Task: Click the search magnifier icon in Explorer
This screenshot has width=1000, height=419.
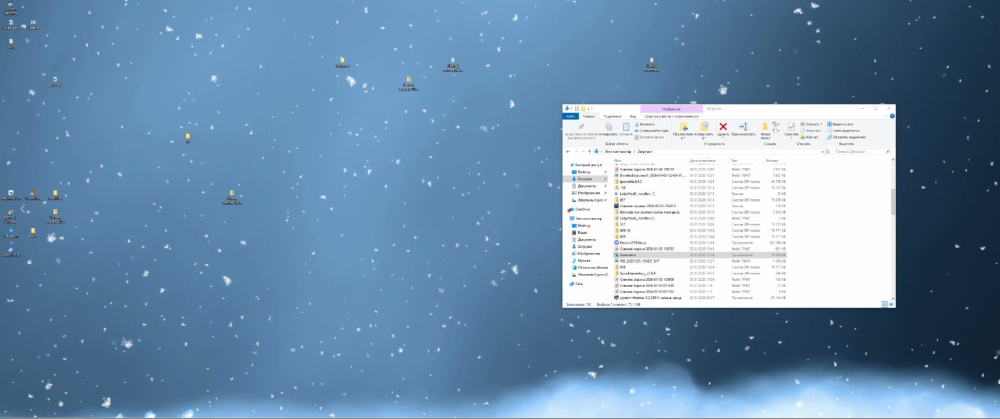Action: (x=888, y=152)
